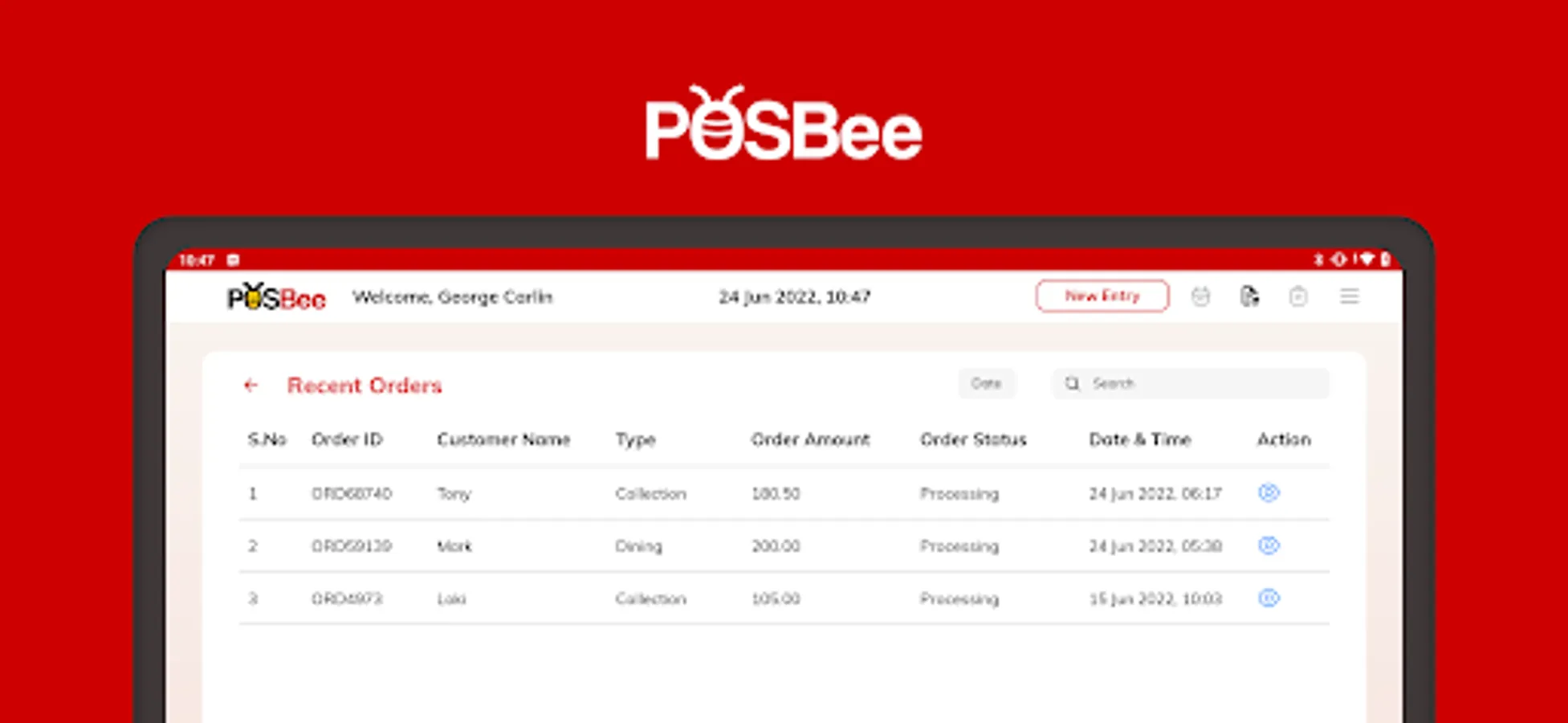Click the Action column header
Screen dimensions: 1568x723
pyautogui.click(x=1284, y=439)
